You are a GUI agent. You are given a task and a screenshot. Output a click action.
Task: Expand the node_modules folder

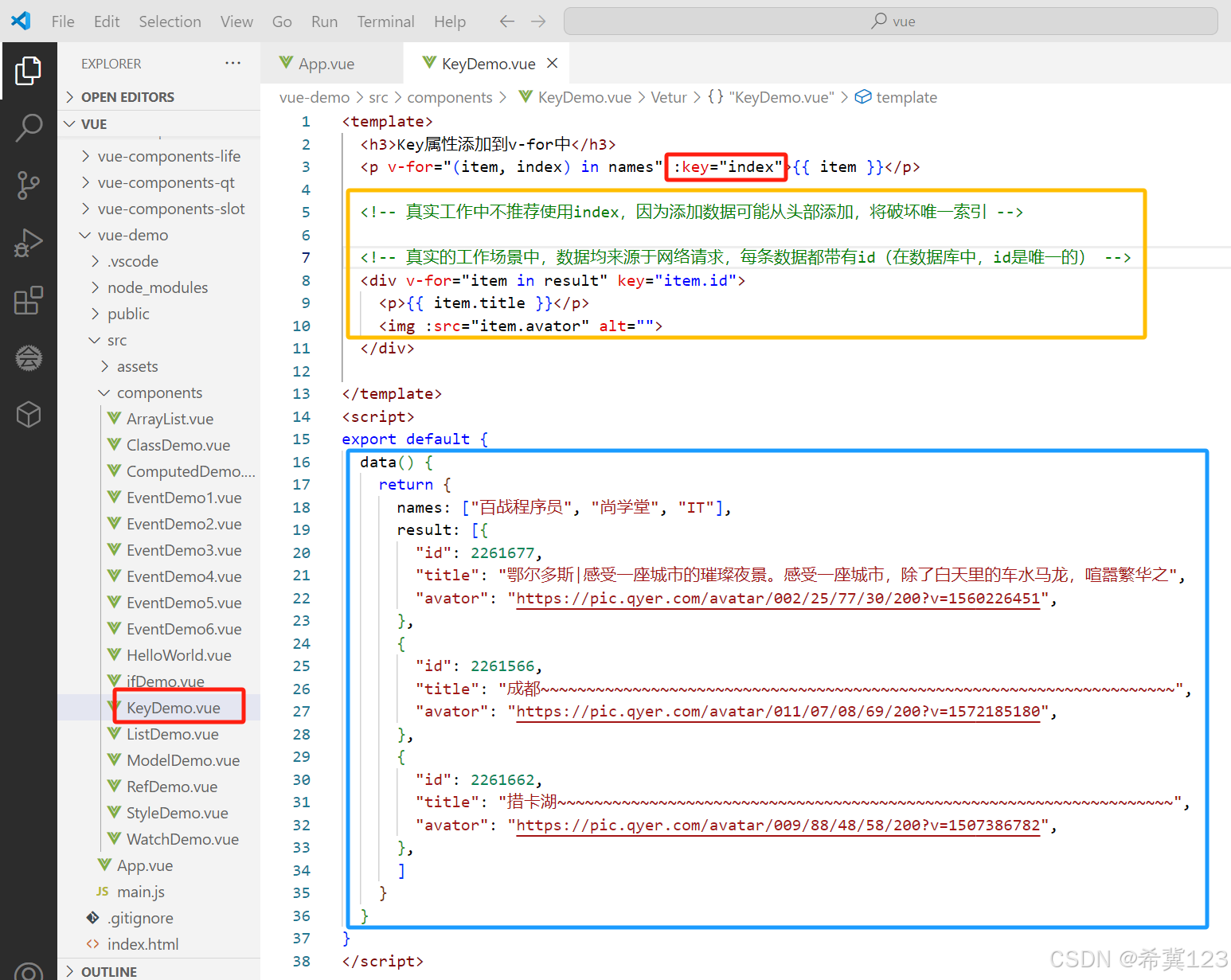pyautogui.click(x=159, y=287)
